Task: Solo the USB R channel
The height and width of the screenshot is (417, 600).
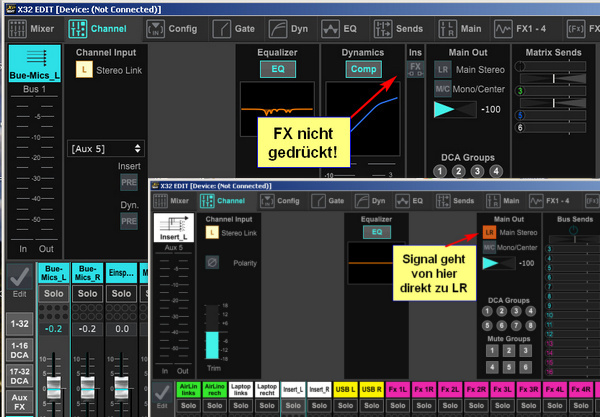Action: click(372, 406)
